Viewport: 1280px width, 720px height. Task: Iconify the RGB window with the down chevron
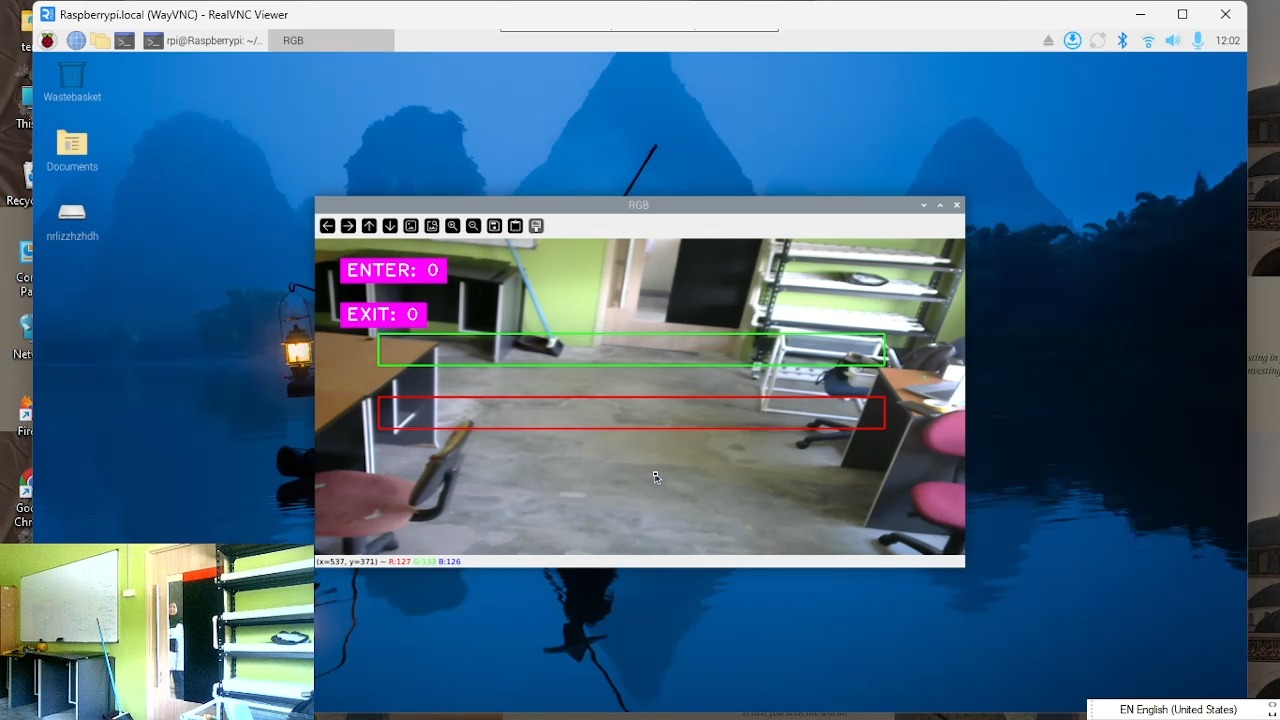pos(924,205)
